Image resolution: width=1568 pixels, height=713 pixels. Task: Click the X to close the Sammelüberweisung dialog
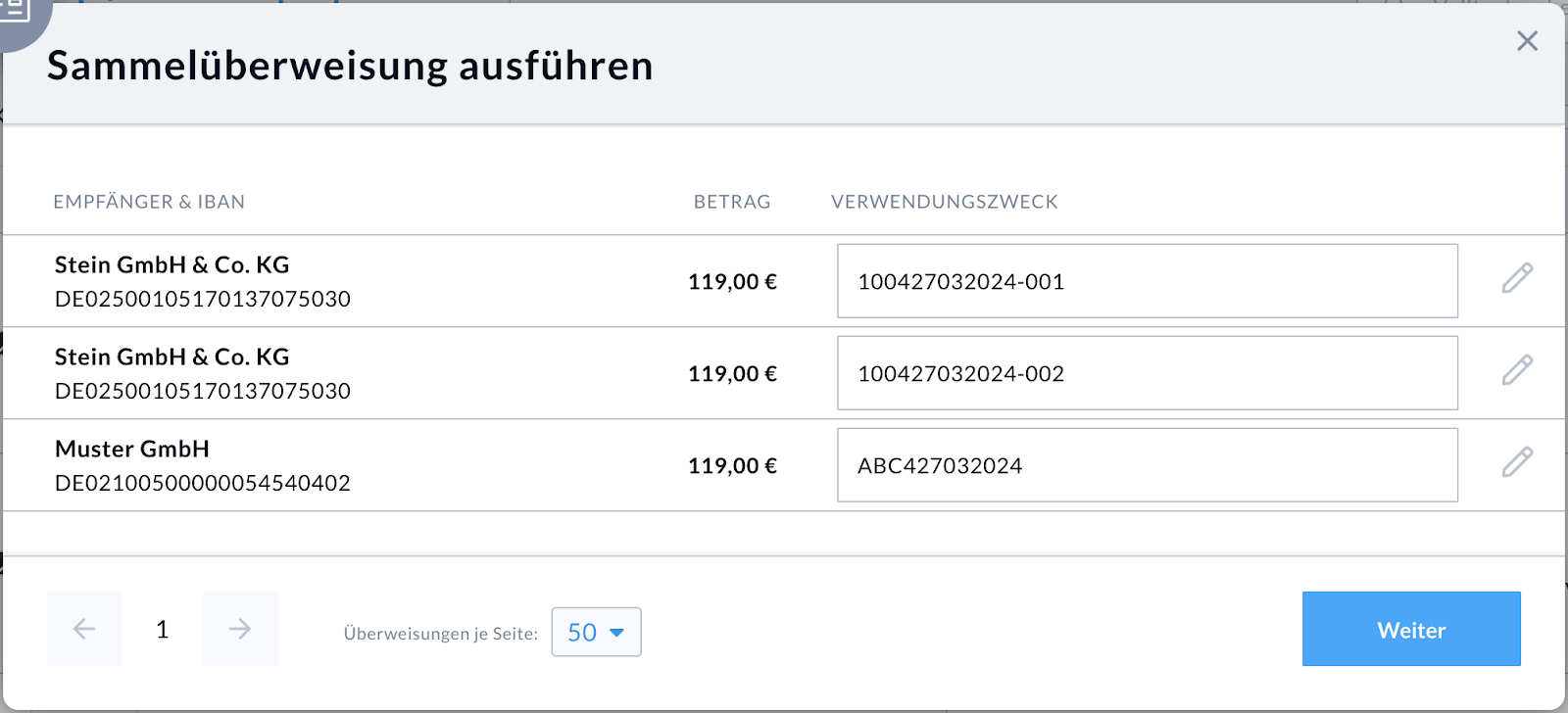pyautogui.click(x=1528, y=41)
